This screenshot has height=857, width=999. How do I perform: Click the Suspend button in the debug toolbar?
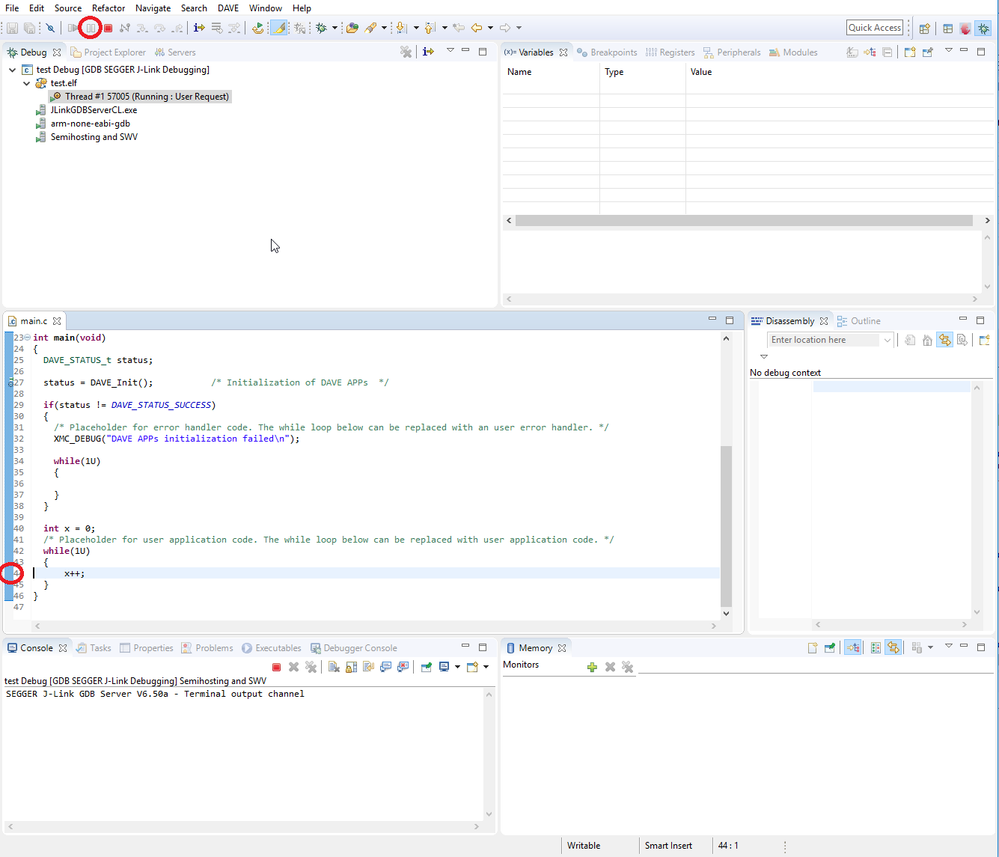(x=91, y=28)
